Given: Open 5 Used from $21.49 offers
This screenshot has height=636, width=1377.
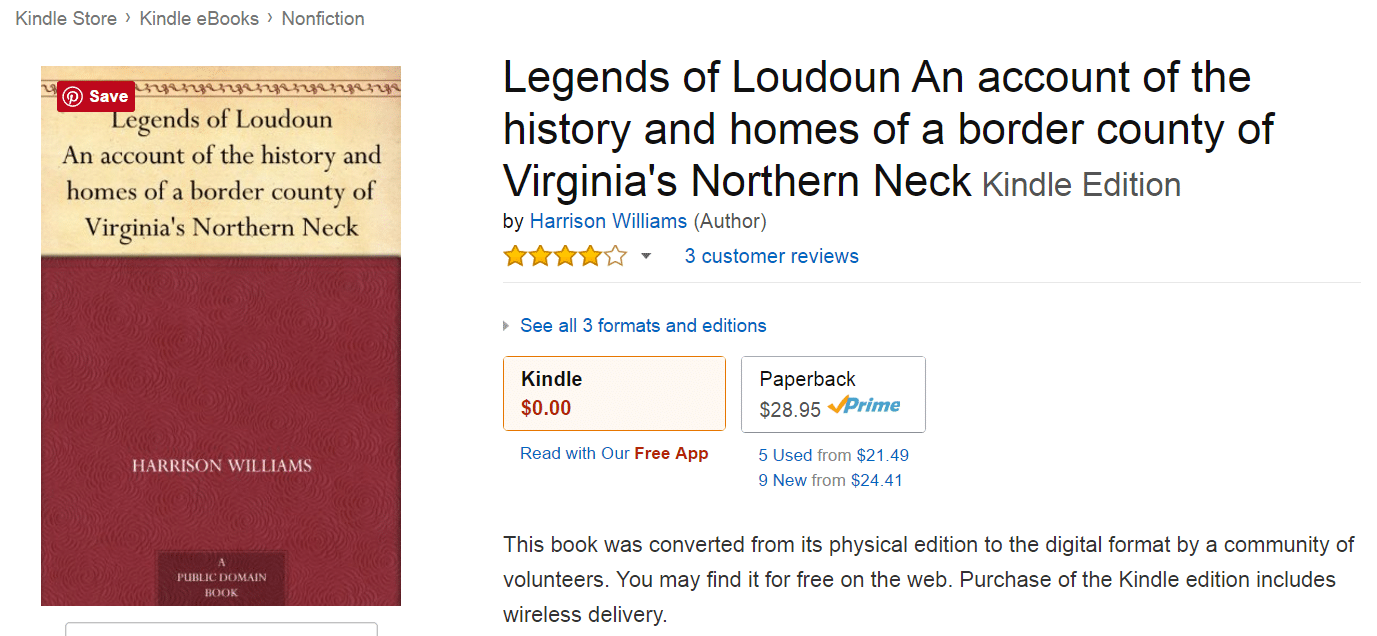Looking at the screenshot, I should [x=833, y=455].
